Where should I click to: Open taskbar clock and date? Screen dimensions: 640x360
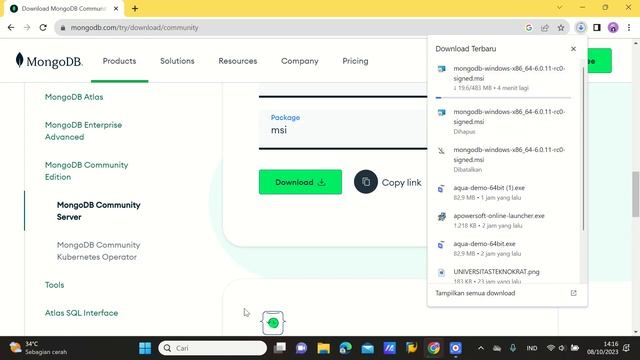602,348
